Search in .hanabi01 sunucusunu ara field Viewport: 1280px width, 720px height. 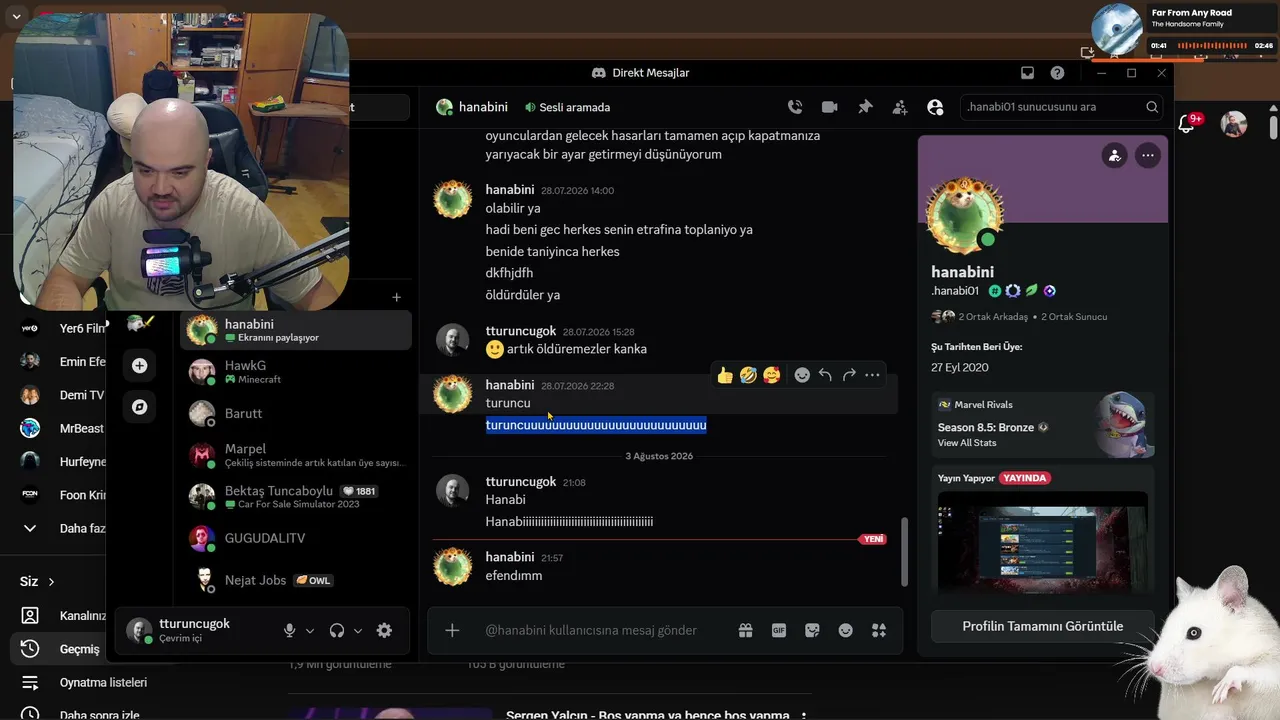[1062, 107]
